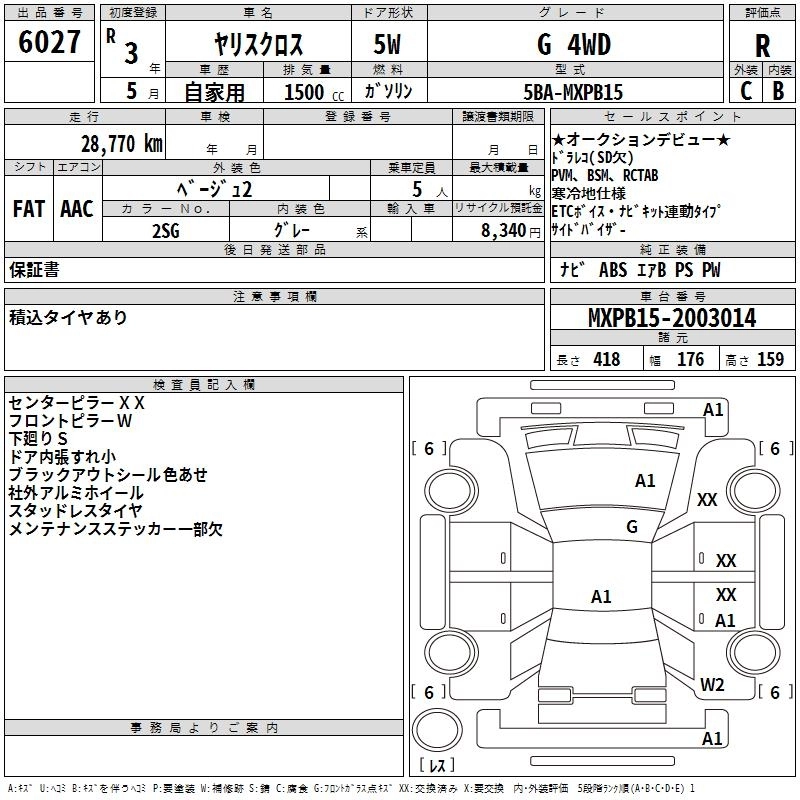The height and width of the screenshot is (800, 800).
Task: Select the lot number 6027
Action: 50,43
